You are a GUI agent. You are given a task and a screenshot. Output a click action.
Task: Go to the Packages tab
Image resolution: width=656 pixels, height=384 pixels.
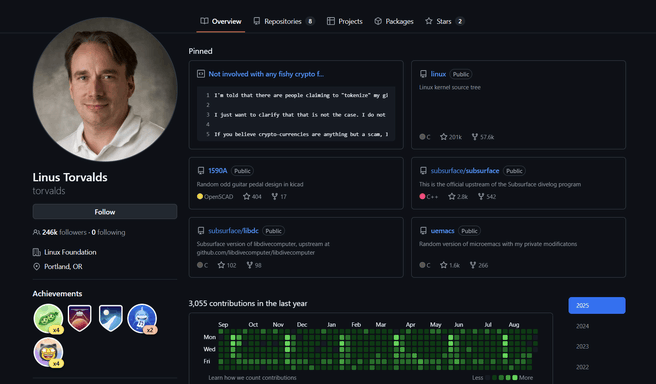coord(394,21)
